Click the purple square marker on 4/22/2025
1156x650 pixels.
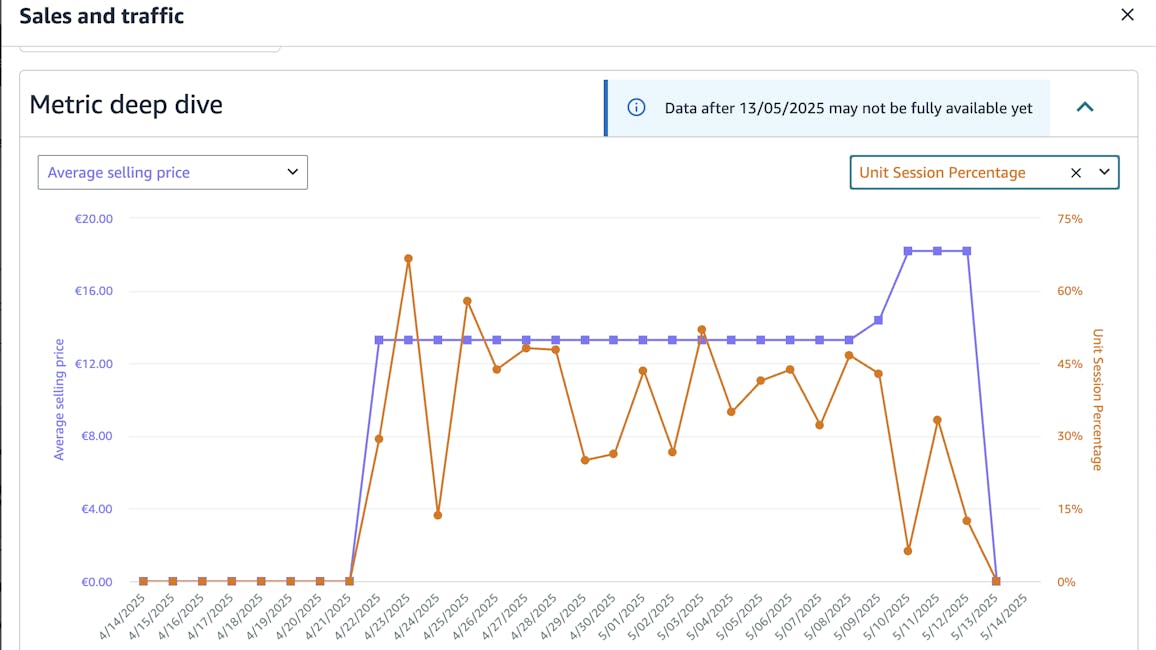pos(379,340)
